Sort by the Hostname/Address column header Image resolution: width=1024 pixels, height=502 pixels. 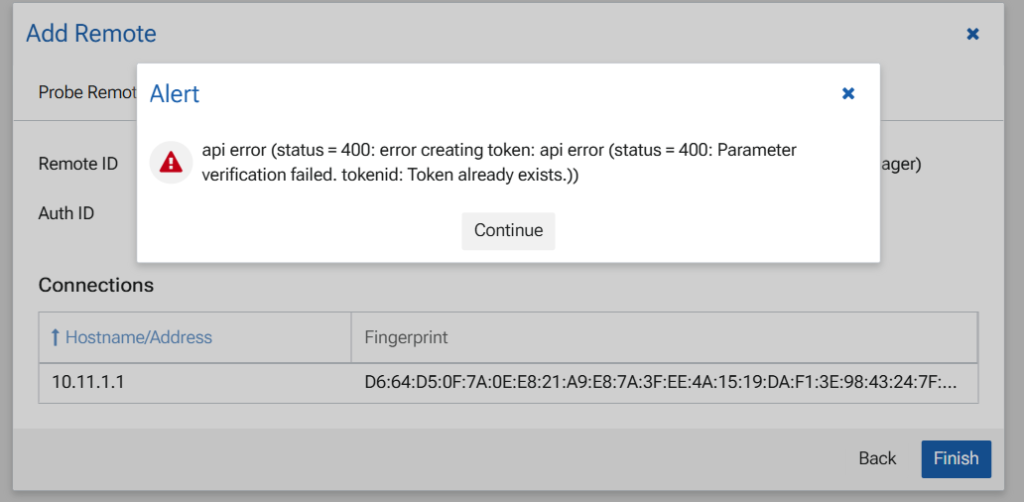pyautogui.click(x=138, y=338)
